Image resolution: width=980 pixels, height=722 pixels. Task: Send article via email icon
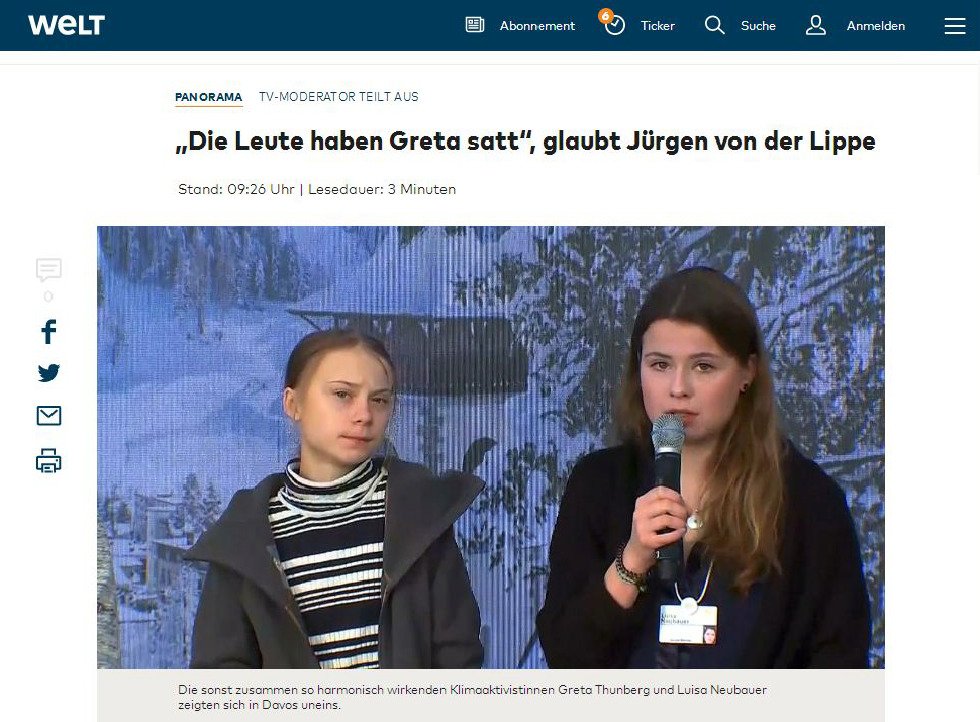coord(49,416)
